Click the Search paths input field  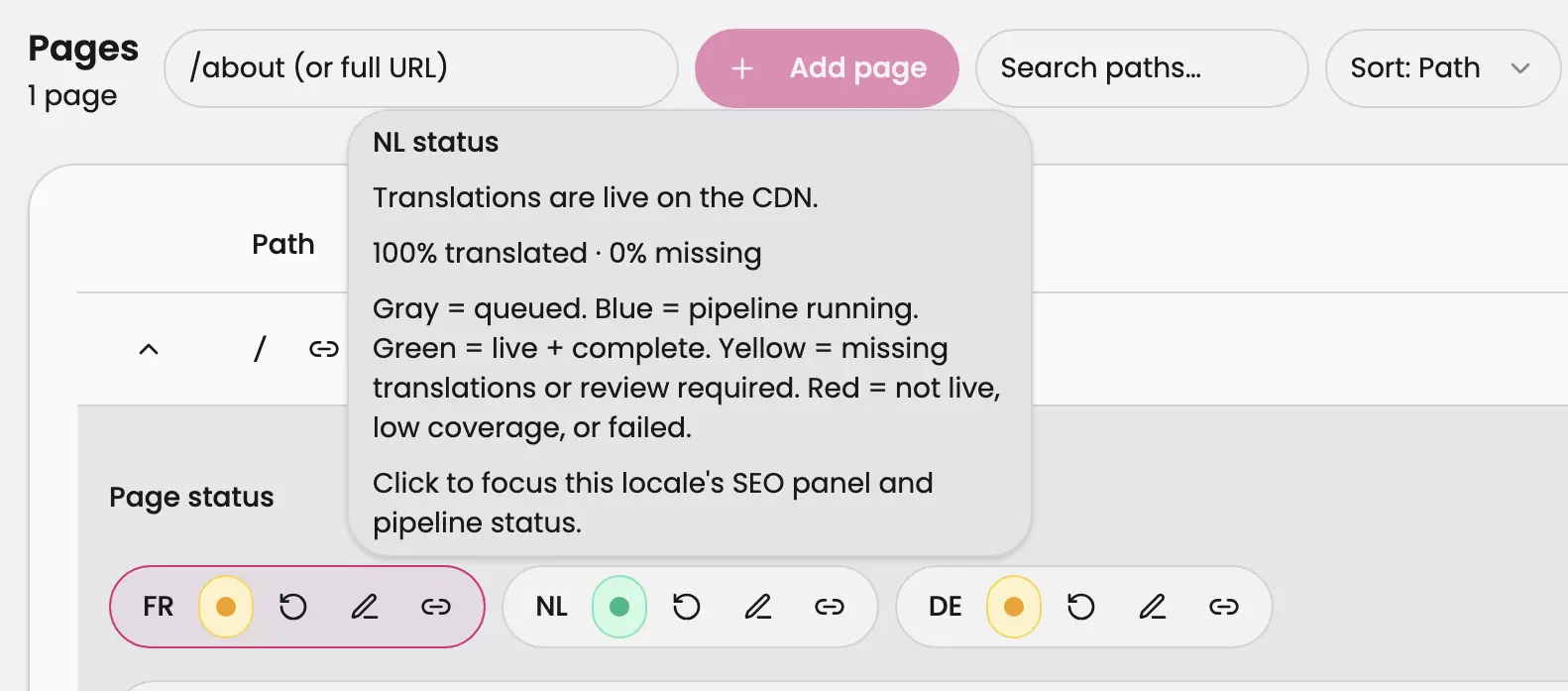point(1140,67)
